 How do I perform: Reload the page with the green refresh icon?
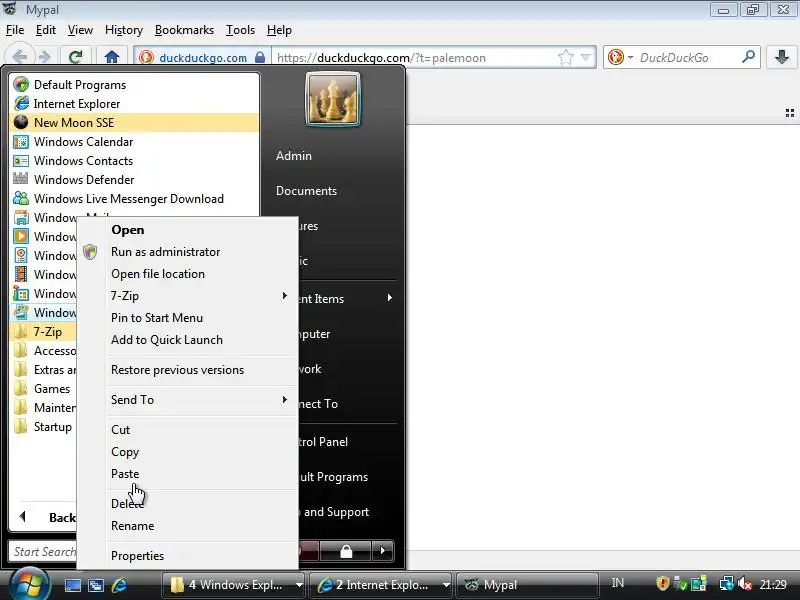(x=76, y=57)
